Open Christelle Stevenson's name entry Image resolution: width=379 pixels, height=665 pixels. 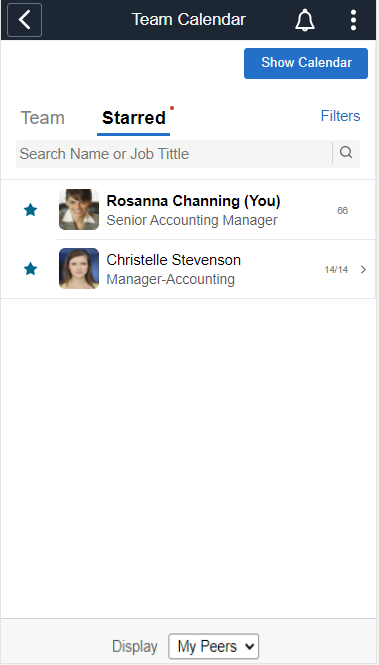click(x=173, y=260)
